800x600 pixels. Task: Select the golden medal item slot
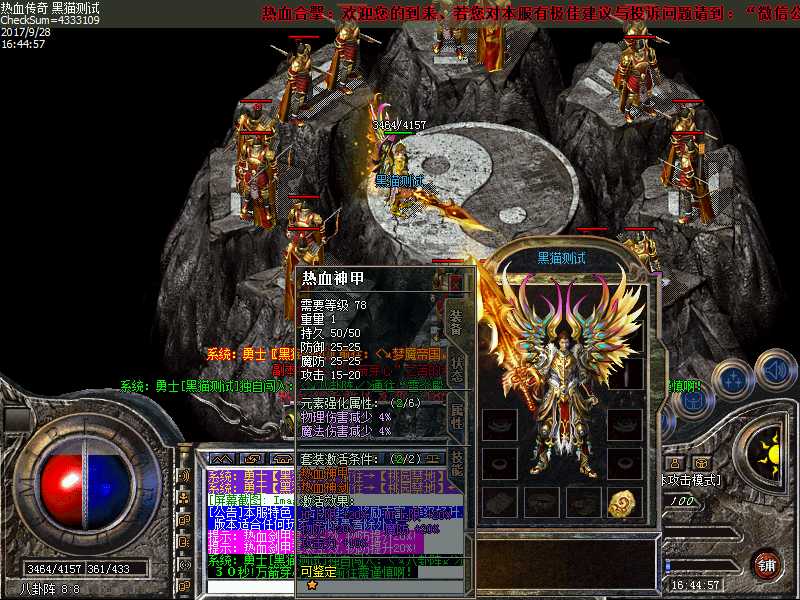coord(624,503)
